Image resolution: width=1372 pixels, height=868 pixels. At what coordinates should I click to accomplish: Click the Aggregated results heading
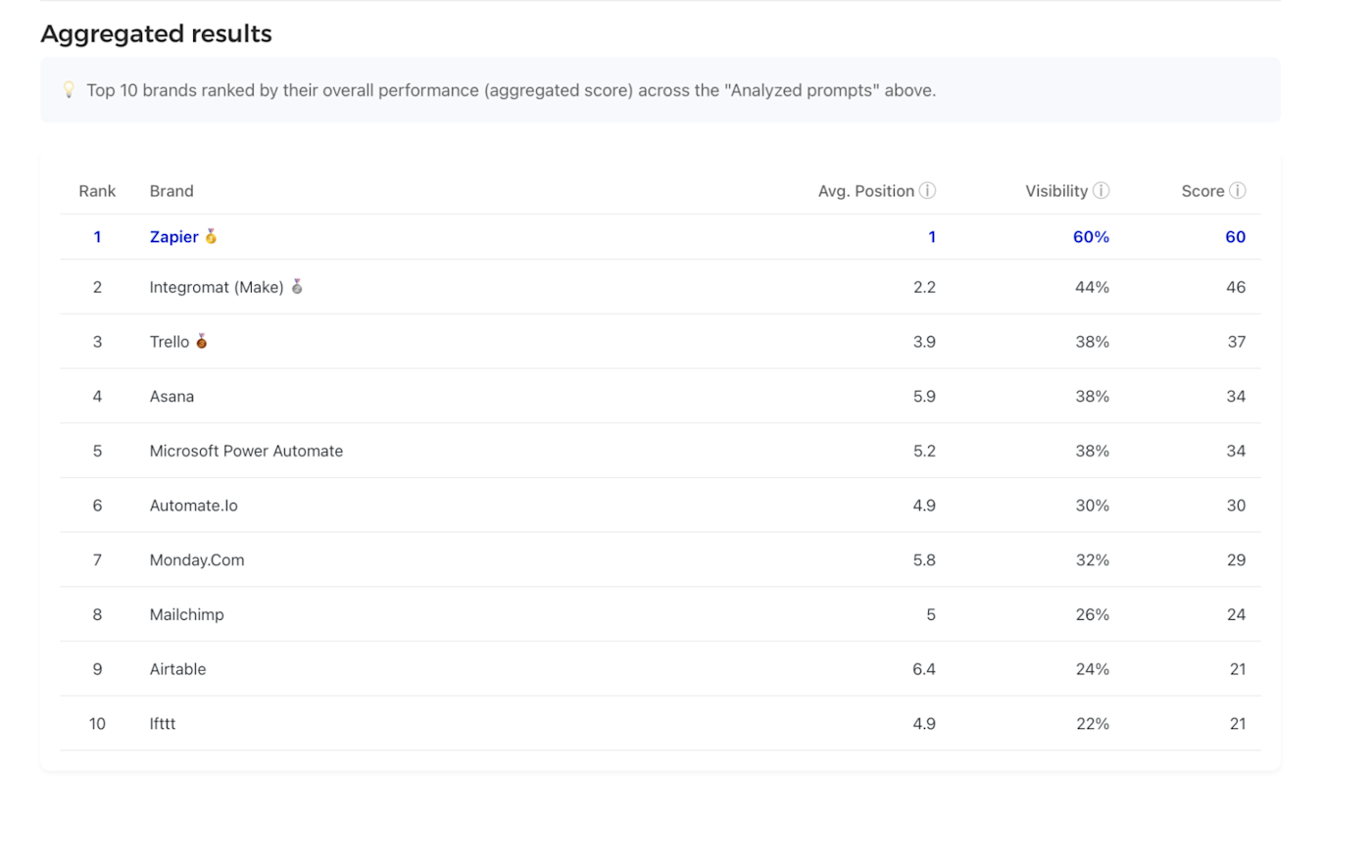coord(156,34)
